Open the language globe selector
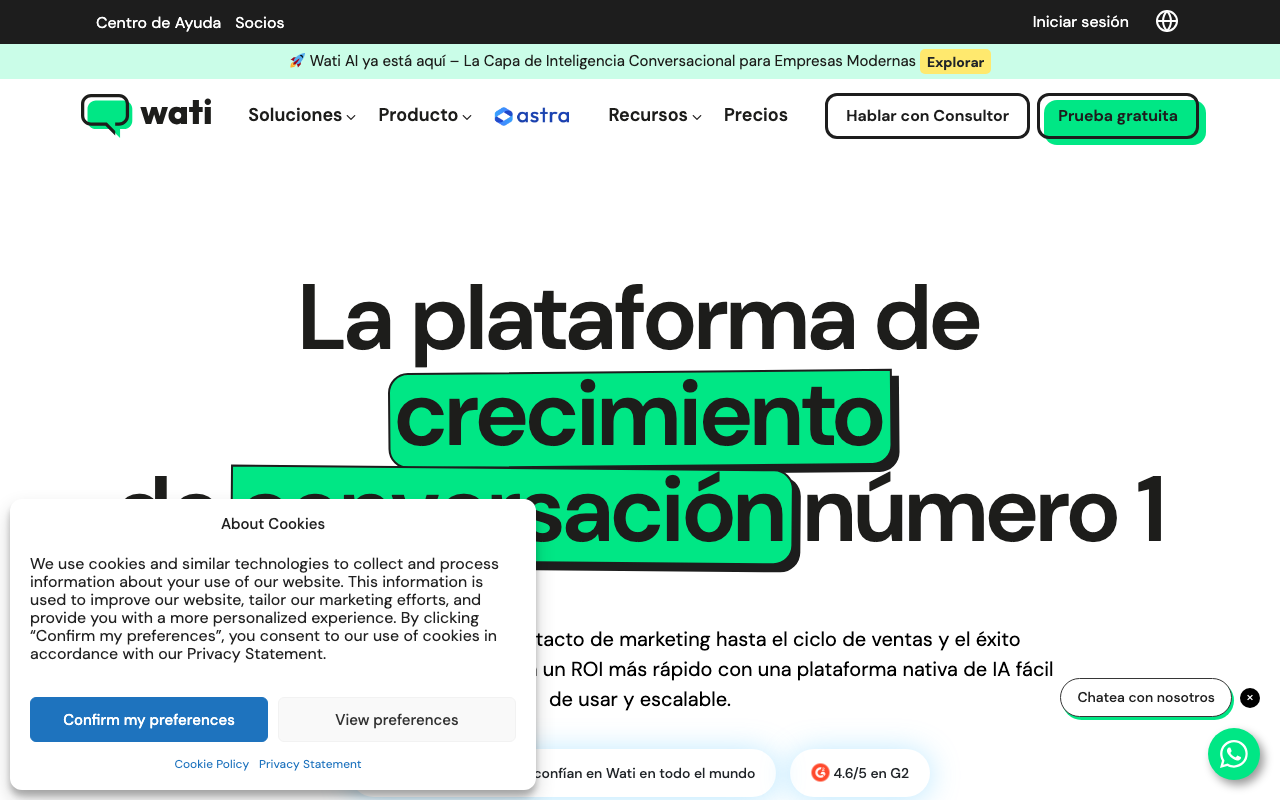 tap(1167, 21)
